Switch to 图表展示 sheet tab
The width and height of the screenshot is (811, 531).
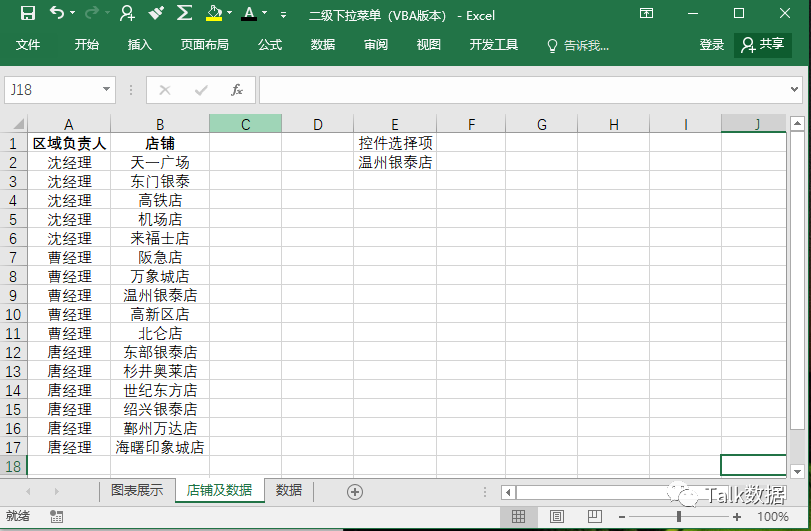137,490
